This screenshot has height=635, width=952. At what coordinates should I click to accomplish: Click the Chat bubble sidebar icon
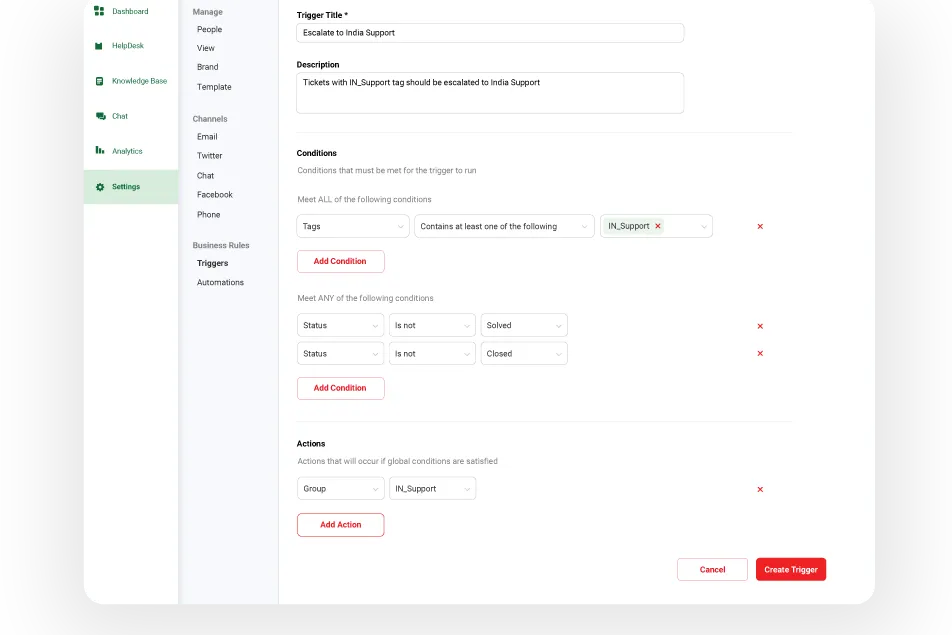click(100, 116)
